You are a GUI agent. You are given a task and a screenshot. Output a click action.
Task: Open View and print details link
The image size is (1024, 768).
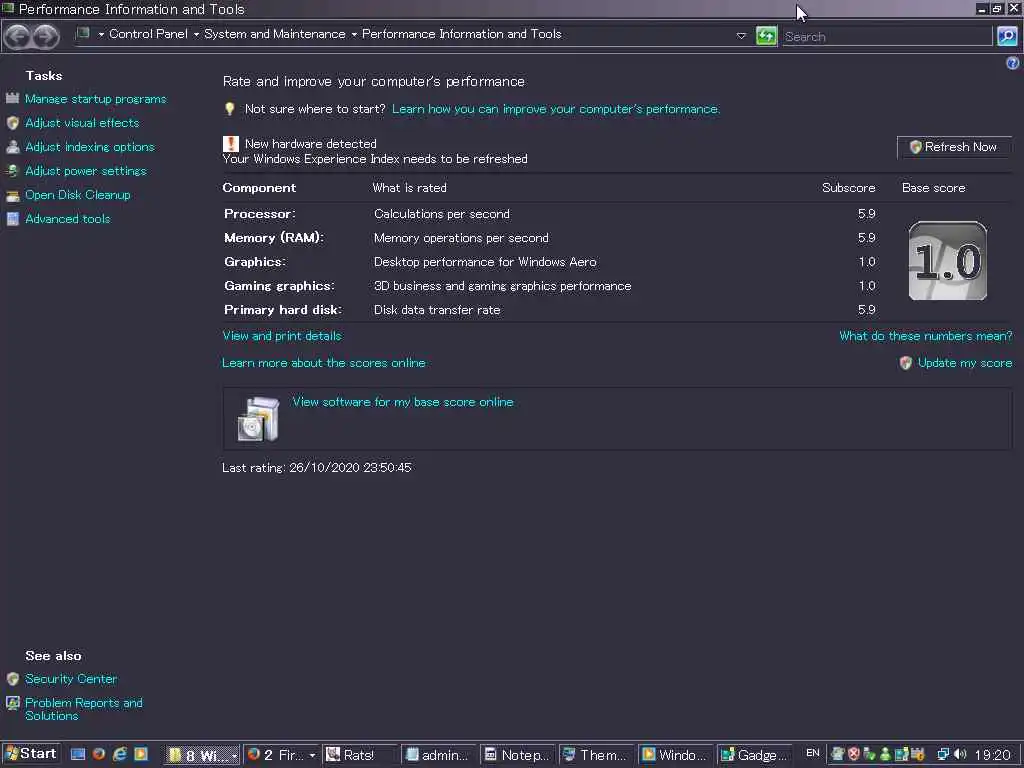(281, 336)
